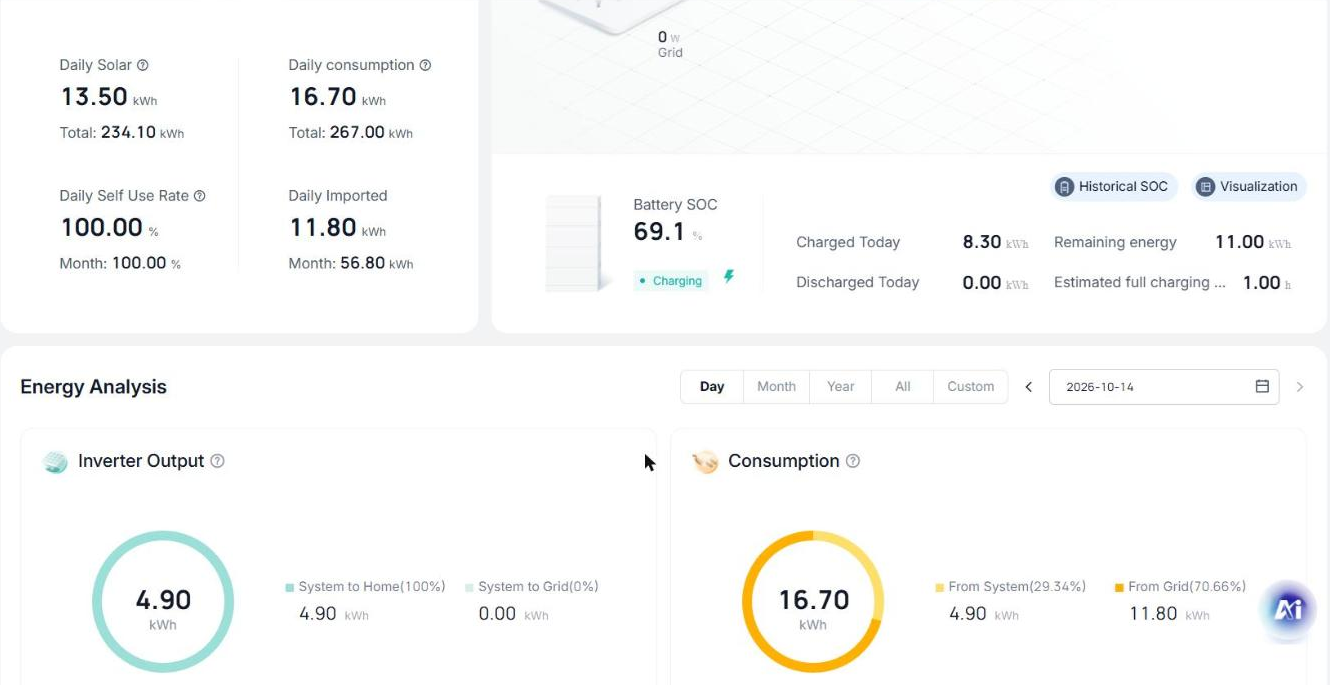1330x685 pixels.
Task: Open the Inverter Output help tooltip icon
Action: pyautogui.click(x=217, y=461)
